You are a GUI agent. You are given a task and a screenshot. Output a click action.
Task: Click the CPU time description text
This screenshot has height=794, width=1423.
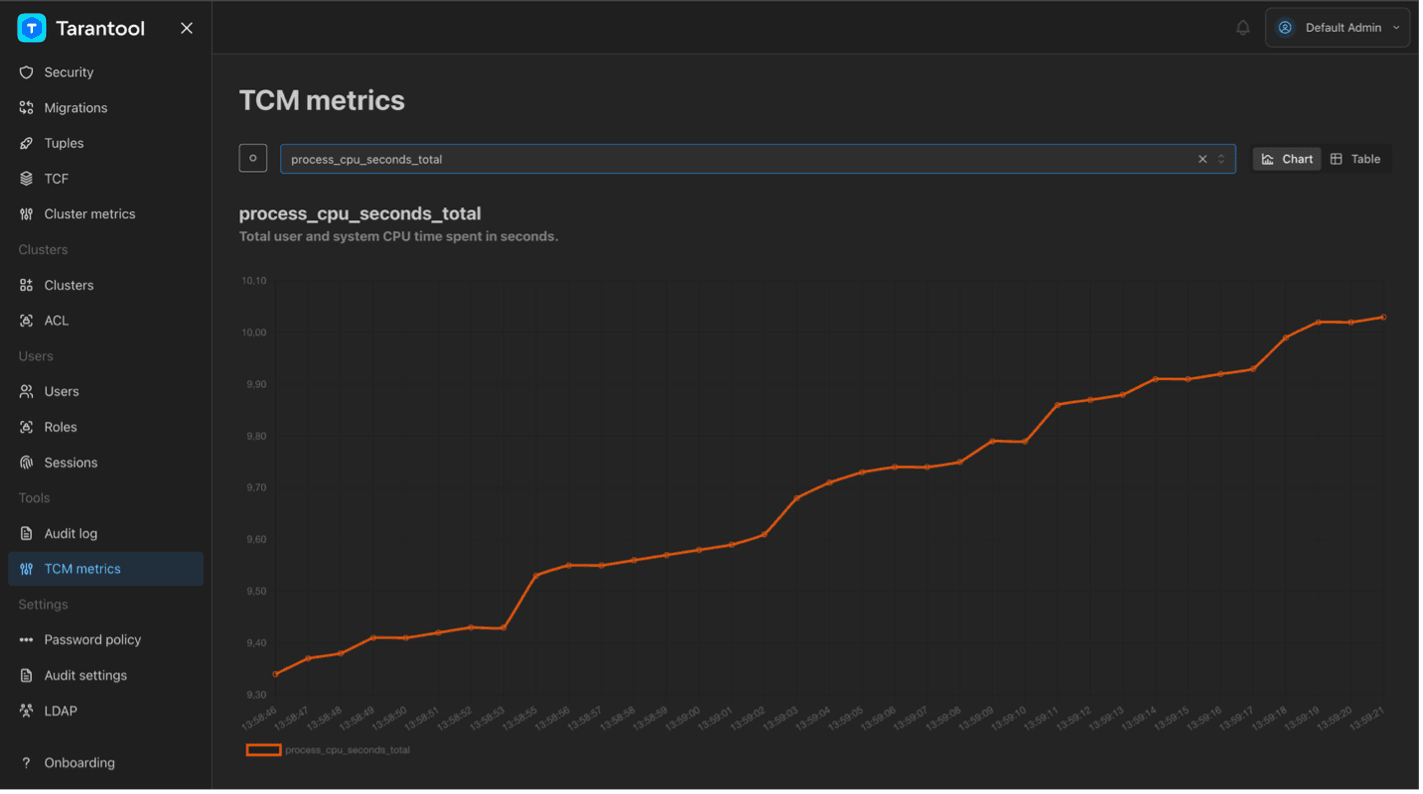pos(400,237)
